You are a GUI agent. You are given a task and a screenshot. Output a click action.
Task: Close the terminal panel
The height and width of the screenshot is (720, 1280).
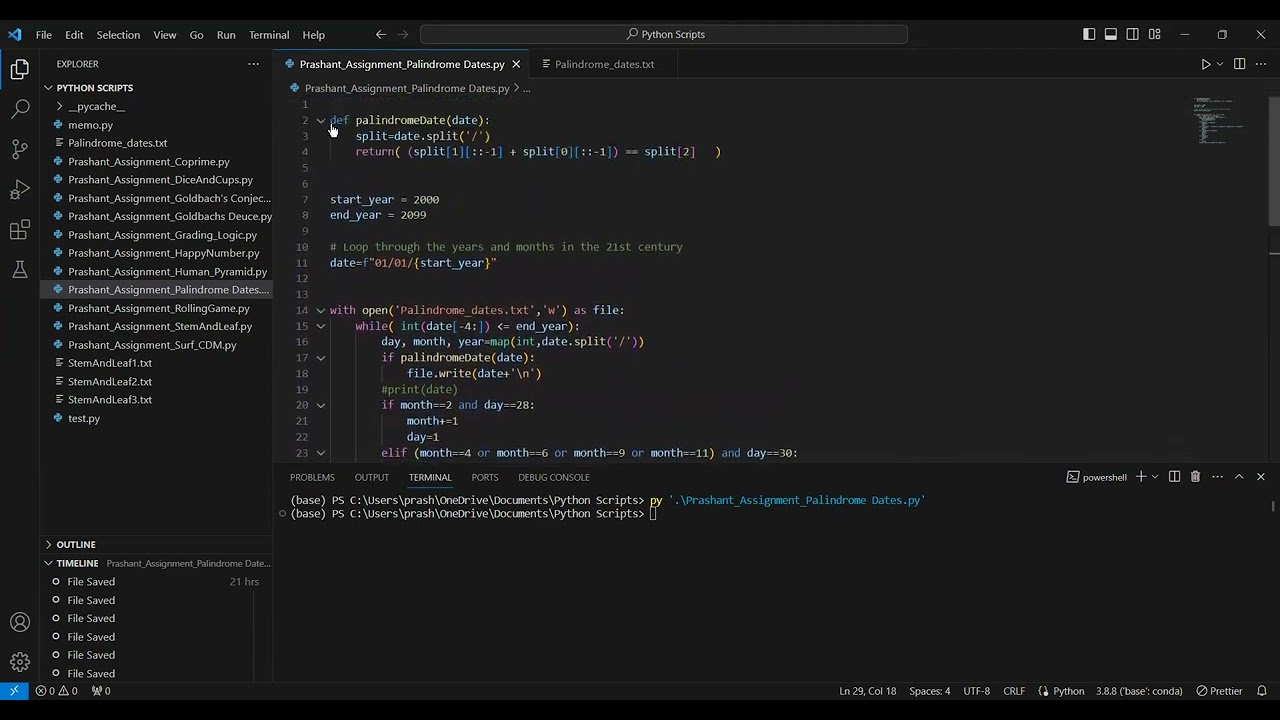1261,477
